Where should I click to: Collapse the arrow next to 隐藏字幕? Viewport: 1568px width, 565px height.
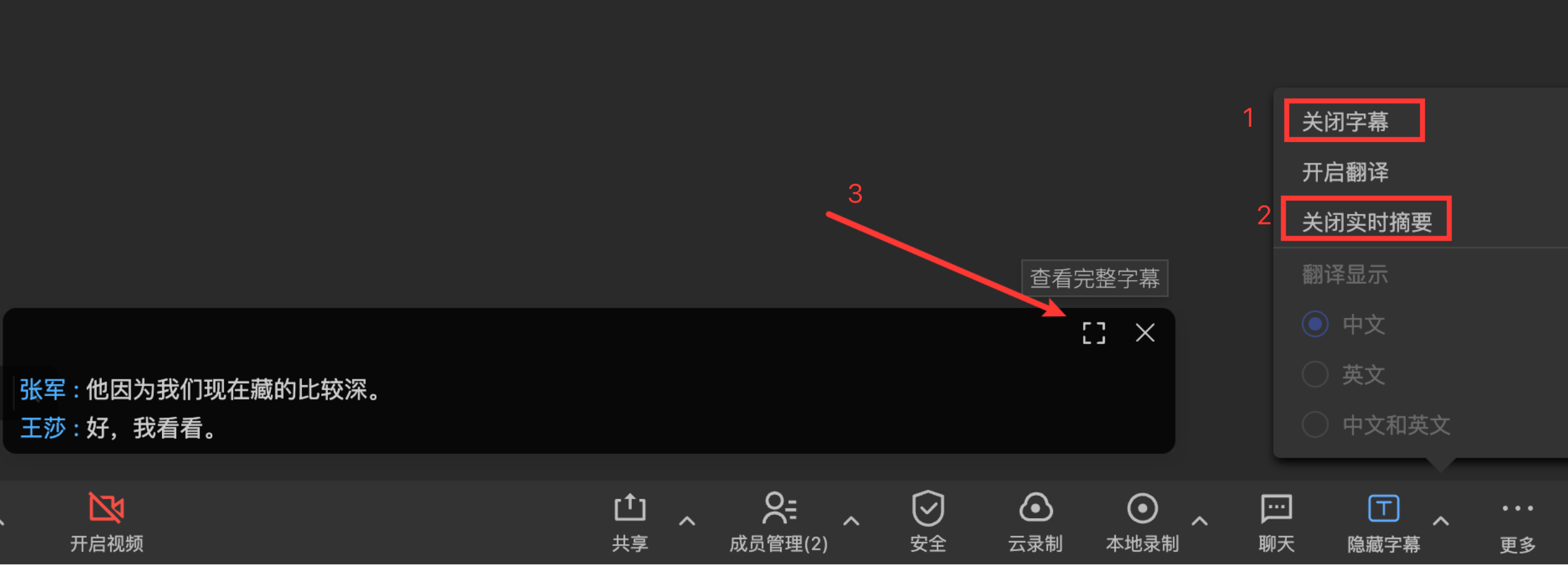[1441, 521]
